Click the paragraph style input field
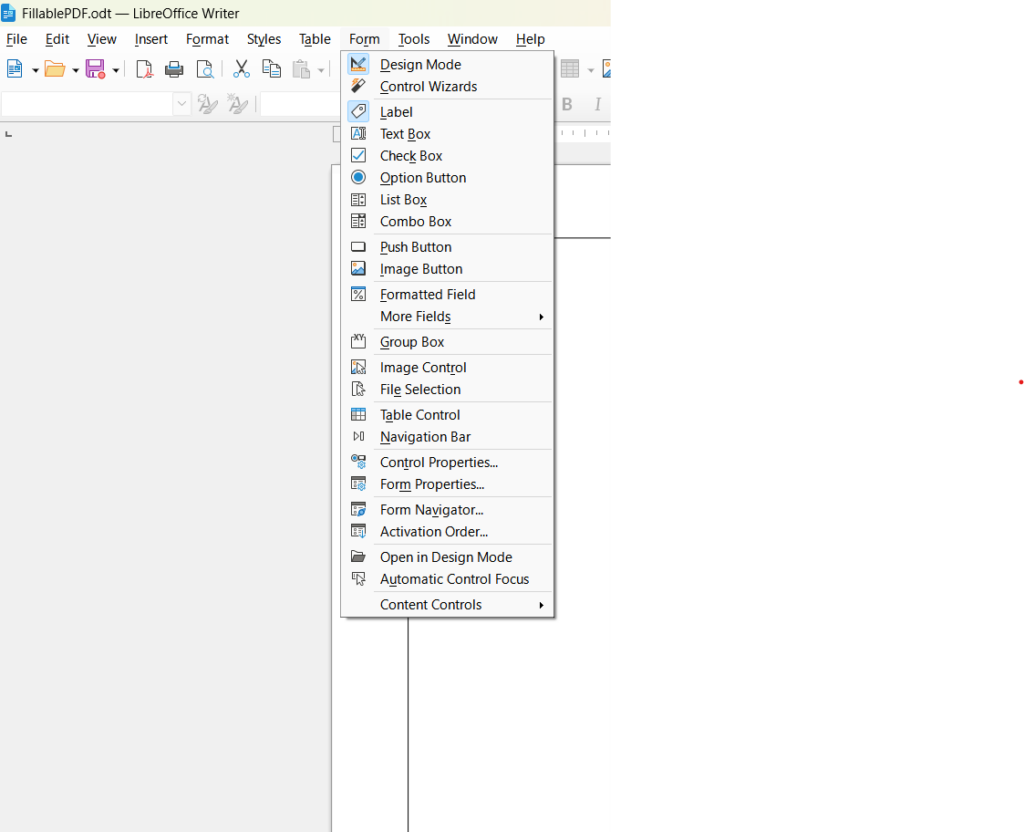The height and width of the screenshot is (832, 1024). click(x=88, y=104)
